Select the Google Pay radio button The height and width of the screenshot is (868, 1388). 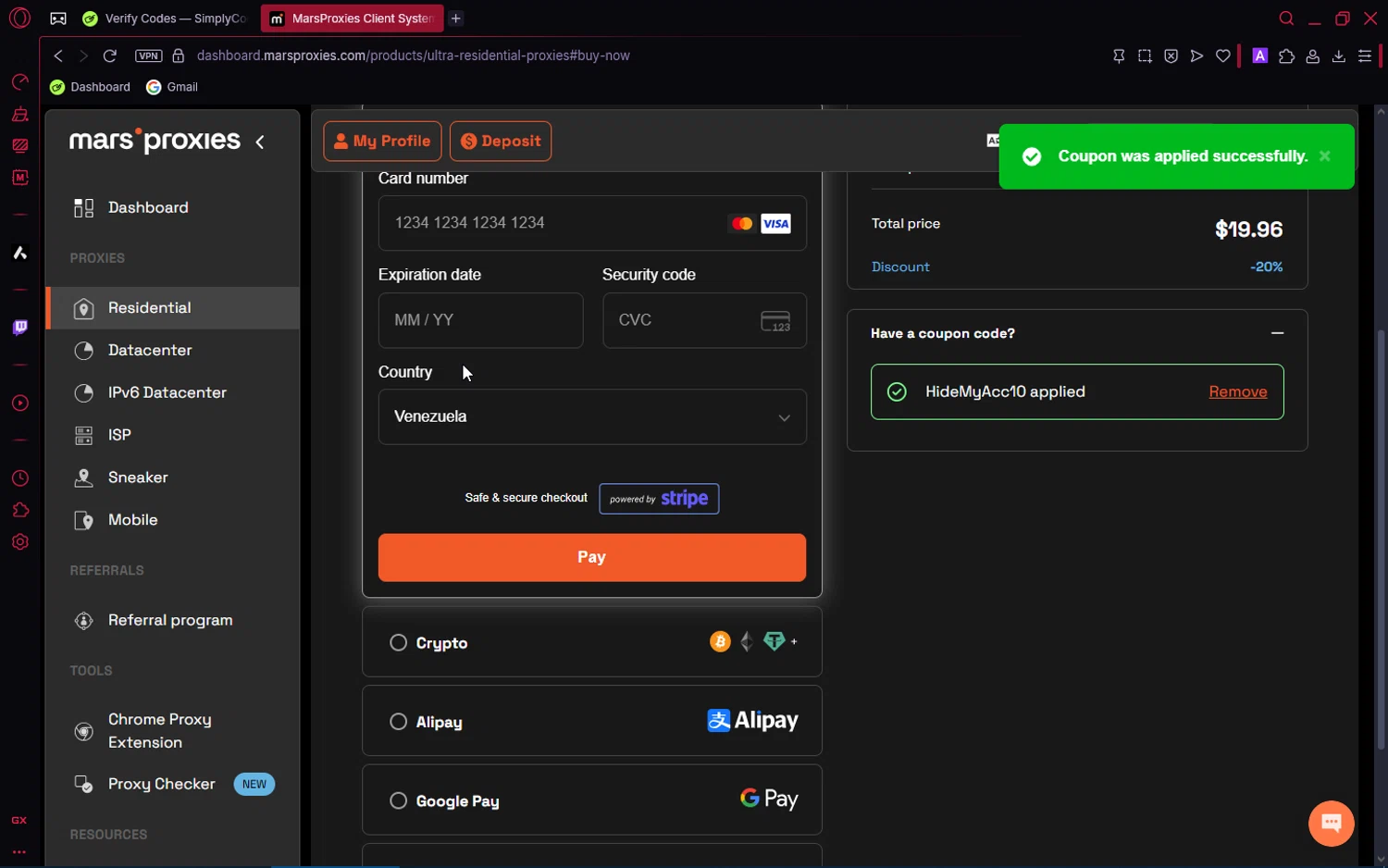399,800
